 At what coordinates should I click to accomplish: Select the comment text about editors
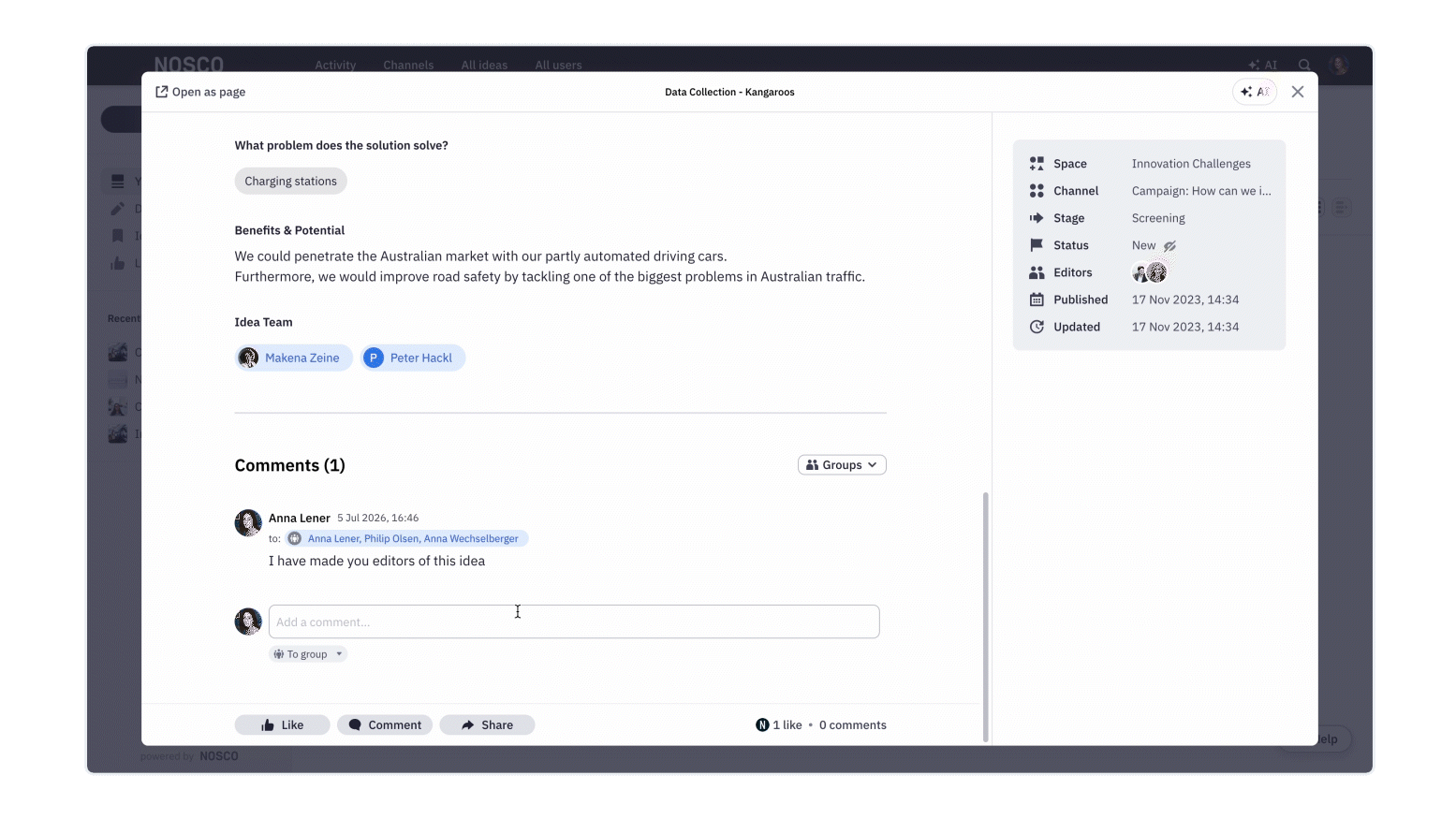pos(376,561)
